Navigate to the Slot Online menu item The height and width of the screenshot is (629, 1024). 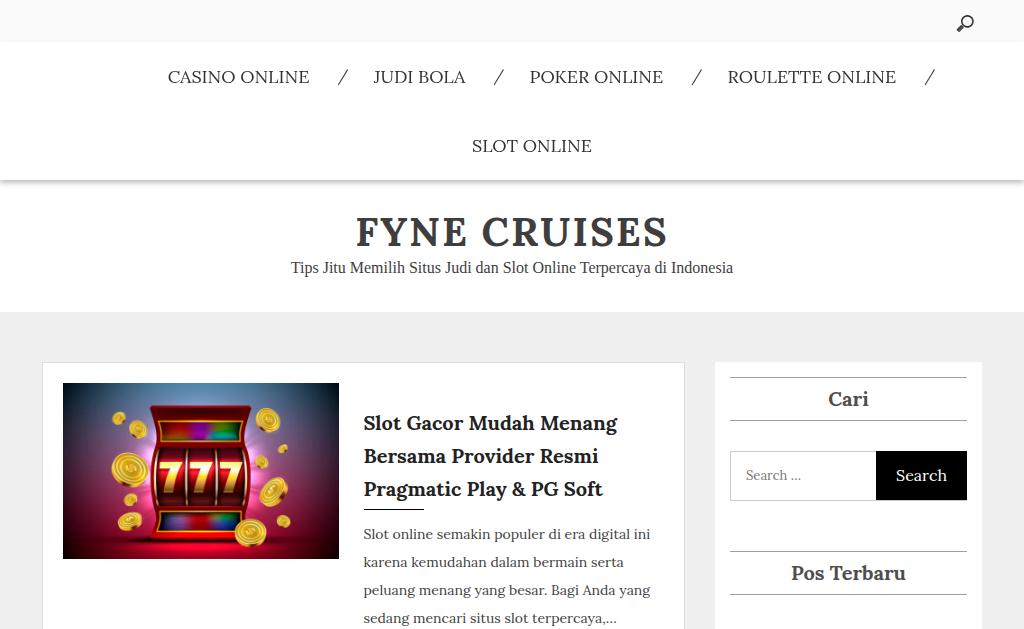(x=532, y=146)
